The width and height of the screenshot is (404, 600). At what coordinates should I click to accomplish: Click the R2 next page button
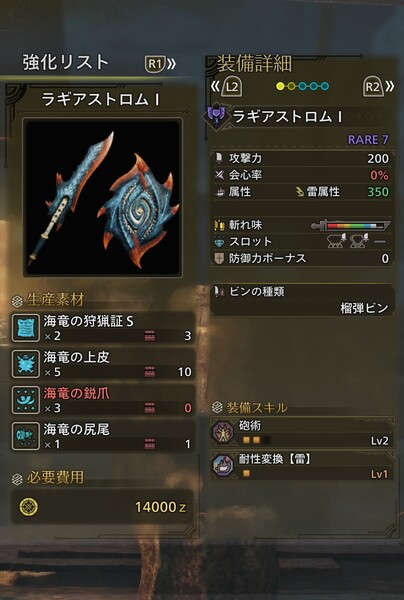click(378, 87)
